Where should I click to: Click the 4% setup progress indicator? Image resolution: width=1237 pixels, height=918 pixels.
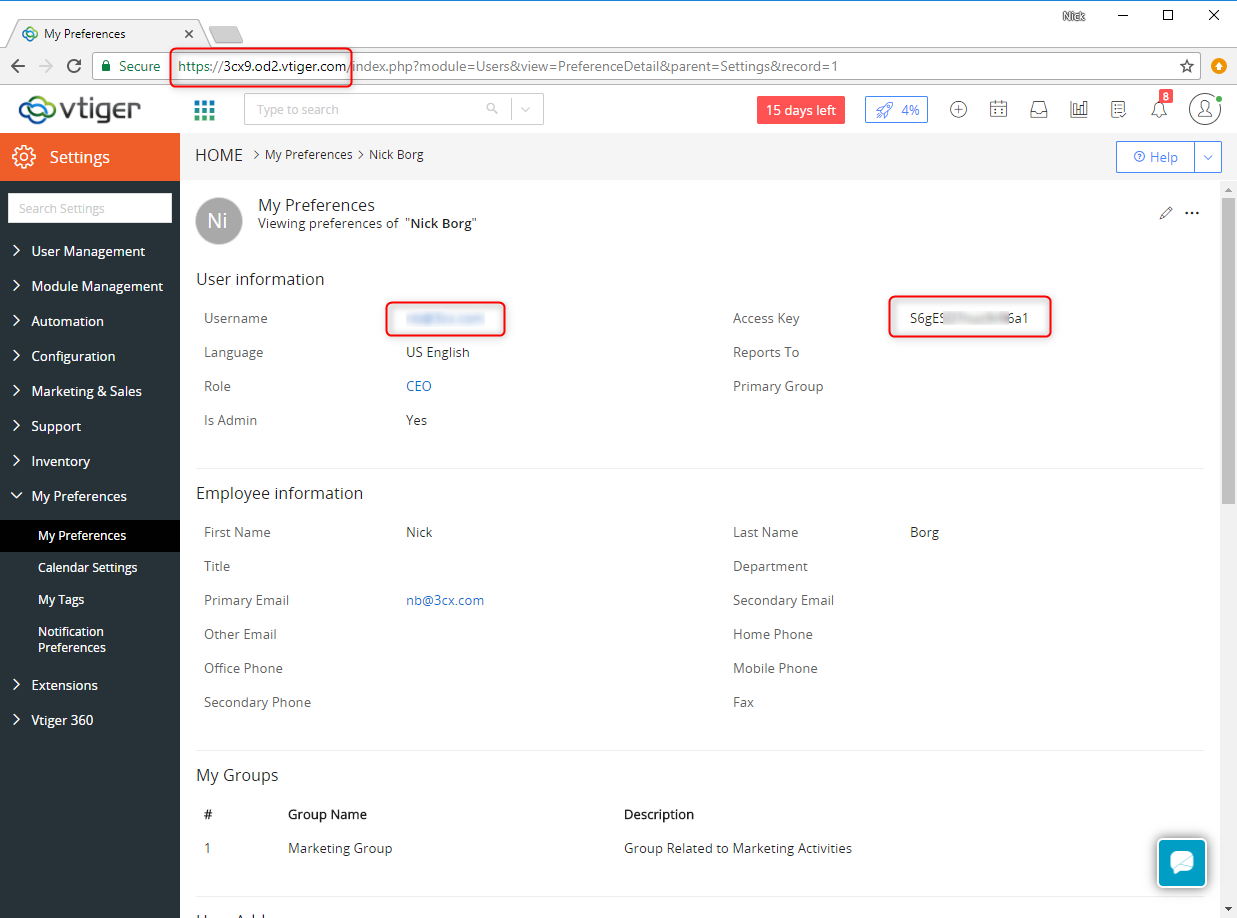(896, 110)
